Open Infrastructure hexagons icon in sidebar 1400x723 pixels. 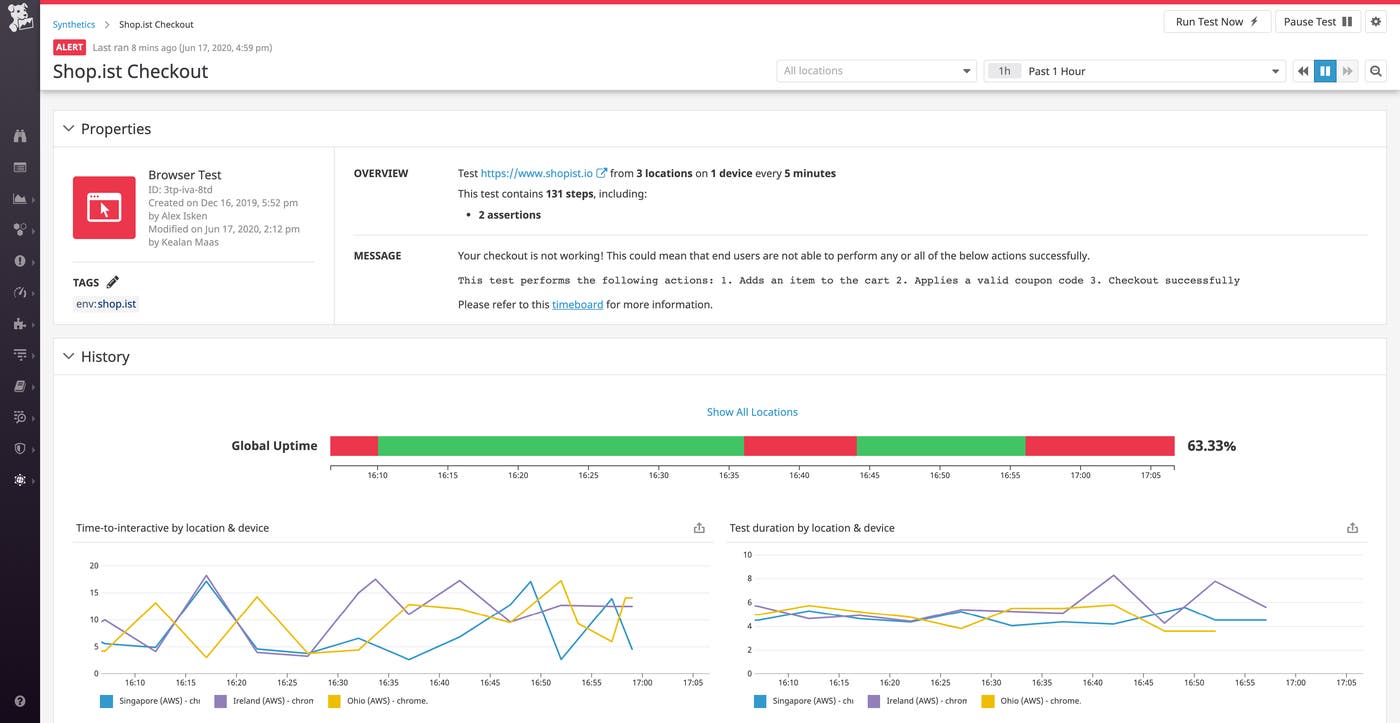pos(20,229)
